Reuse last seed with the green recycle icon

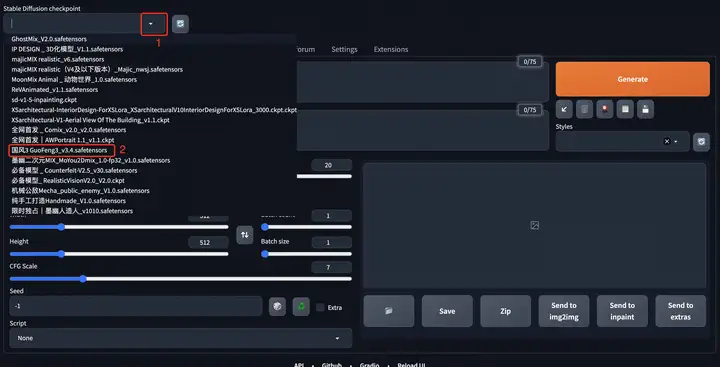tap(301, 307)
